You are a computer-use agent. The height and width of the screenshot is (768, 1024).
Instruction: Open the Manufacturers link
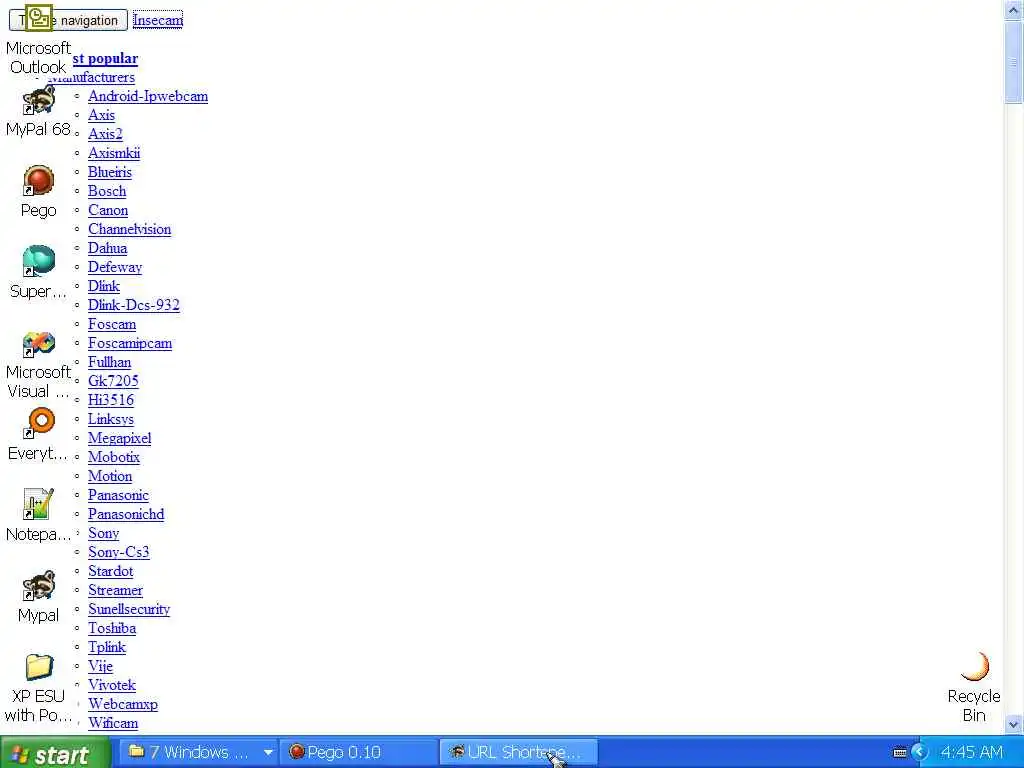click(x=91, y=77)
